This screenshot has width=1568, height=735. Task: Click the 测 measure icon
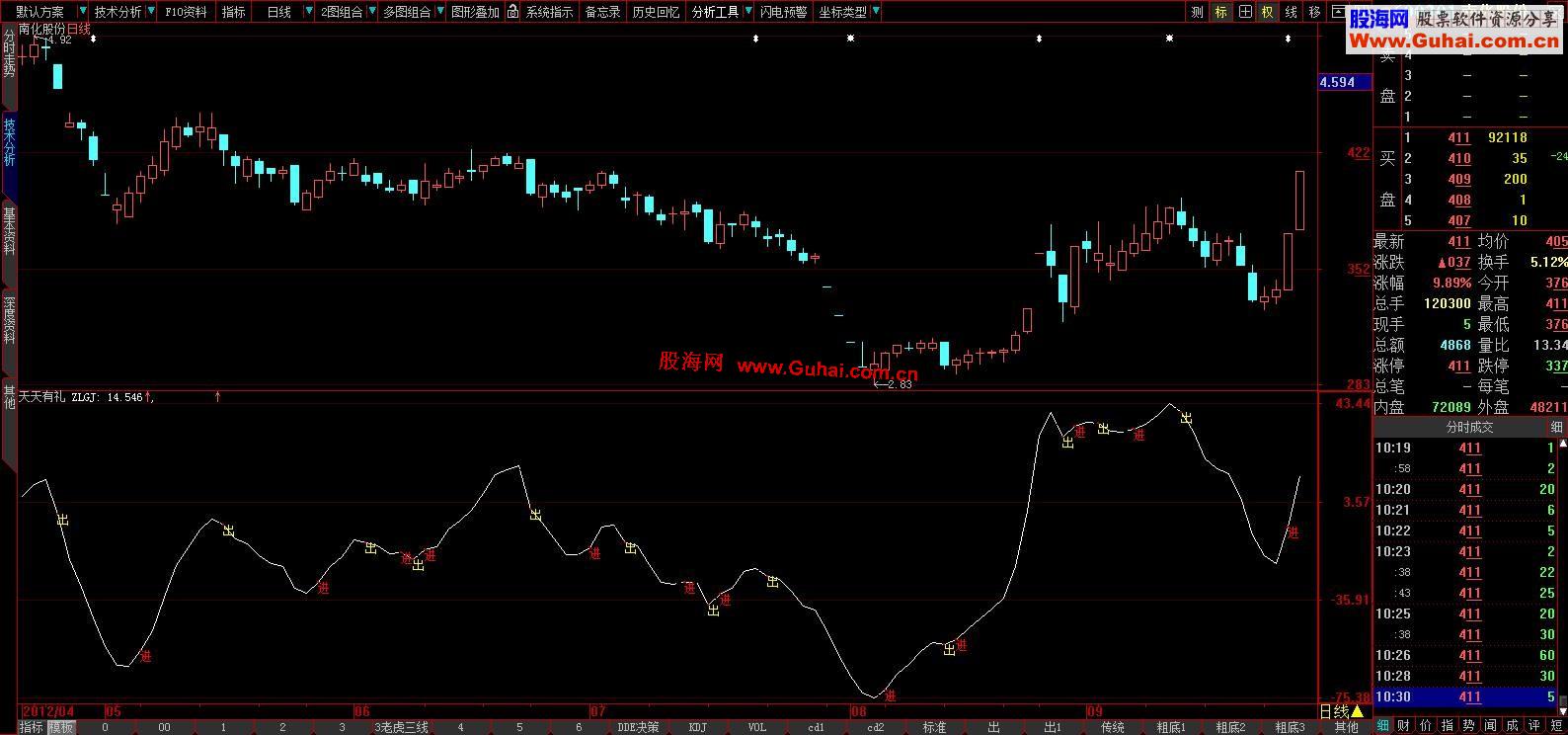(x=1198, y=12)
